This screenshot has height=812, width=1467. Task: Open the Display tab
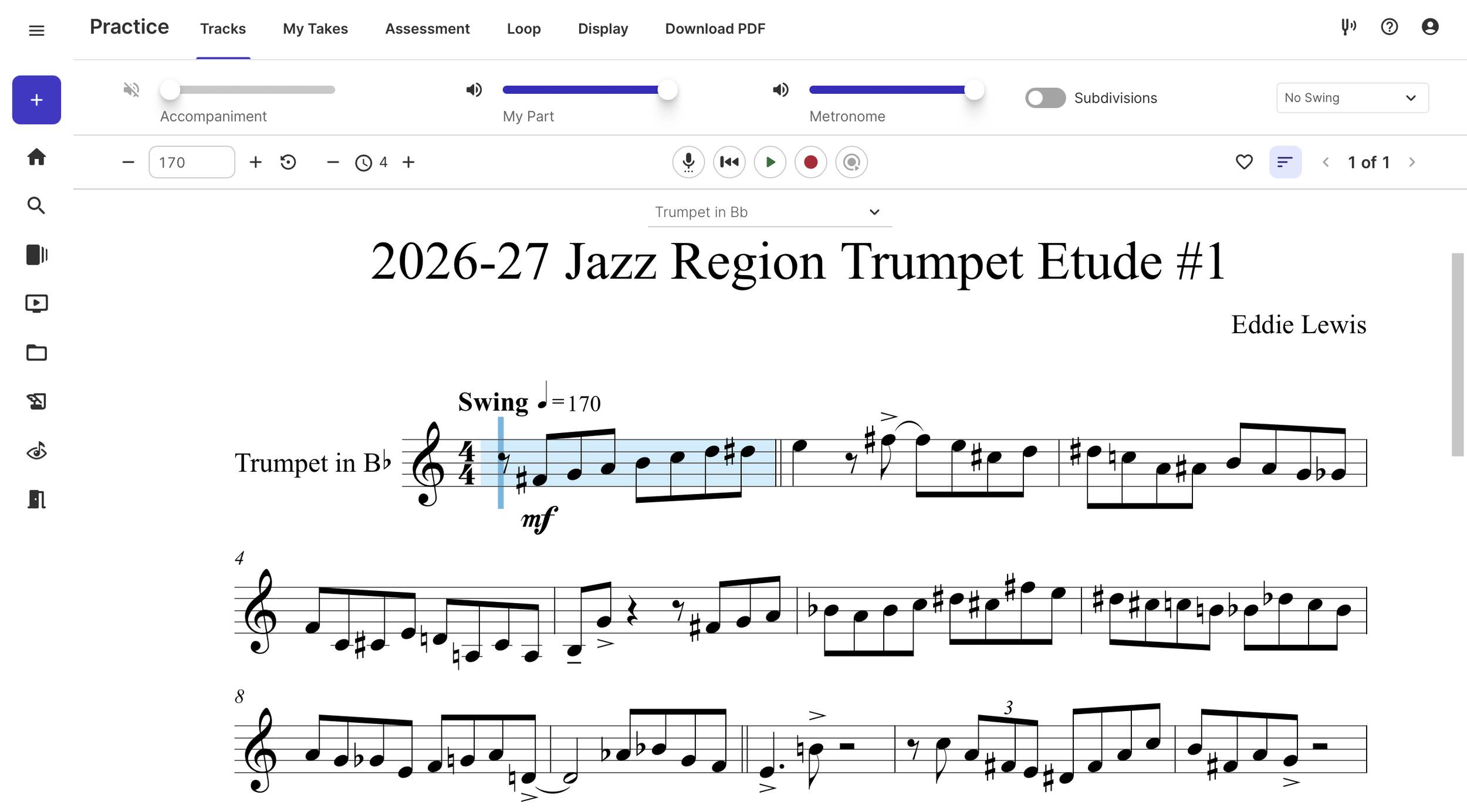[603, 29]
